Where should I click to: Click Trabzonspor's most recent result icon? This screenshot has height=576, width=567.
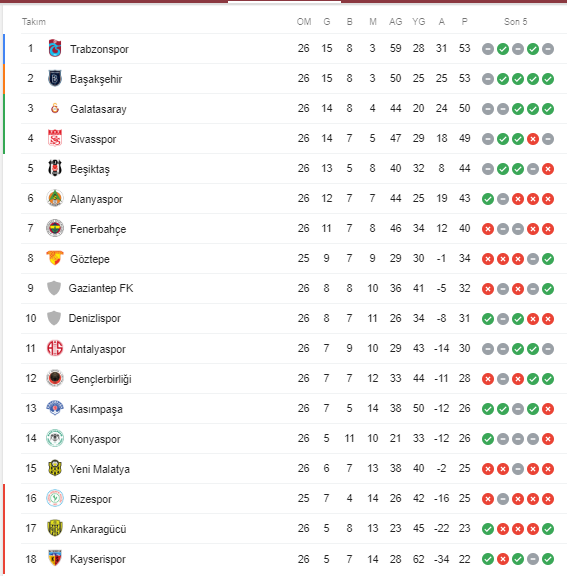(548, 49)
